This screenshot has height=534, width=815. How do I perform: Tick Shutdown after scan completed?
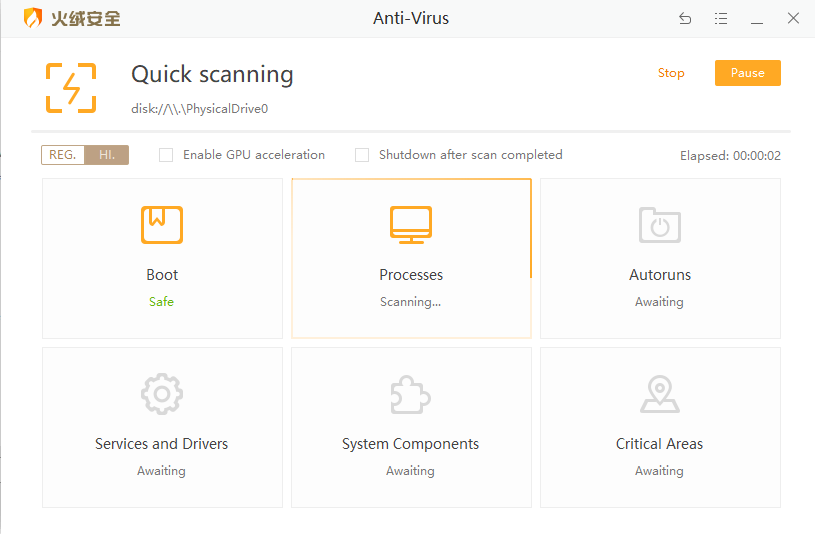363,155
